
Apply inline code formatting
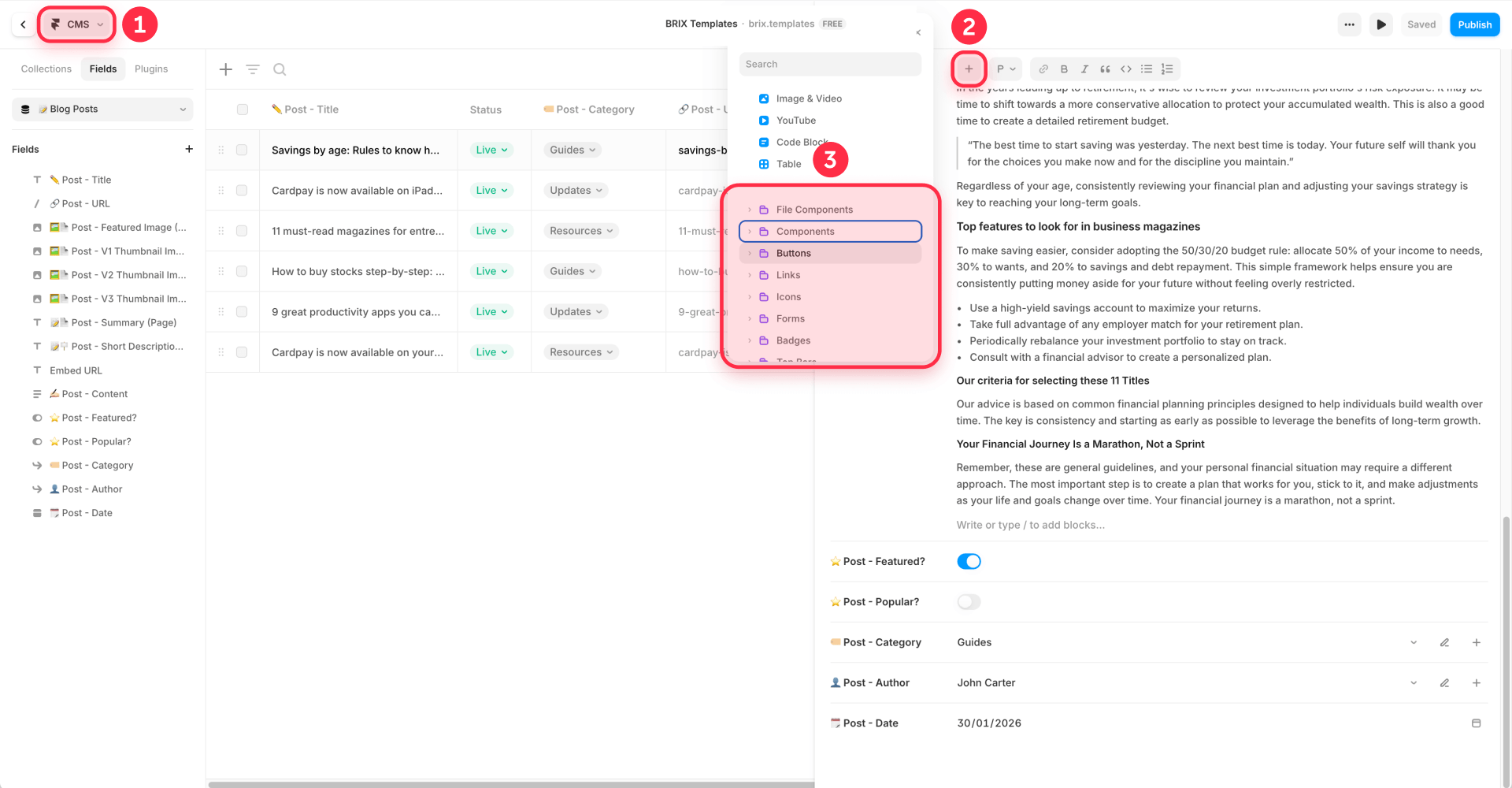pyautogui.click(x=1126, y=69)
